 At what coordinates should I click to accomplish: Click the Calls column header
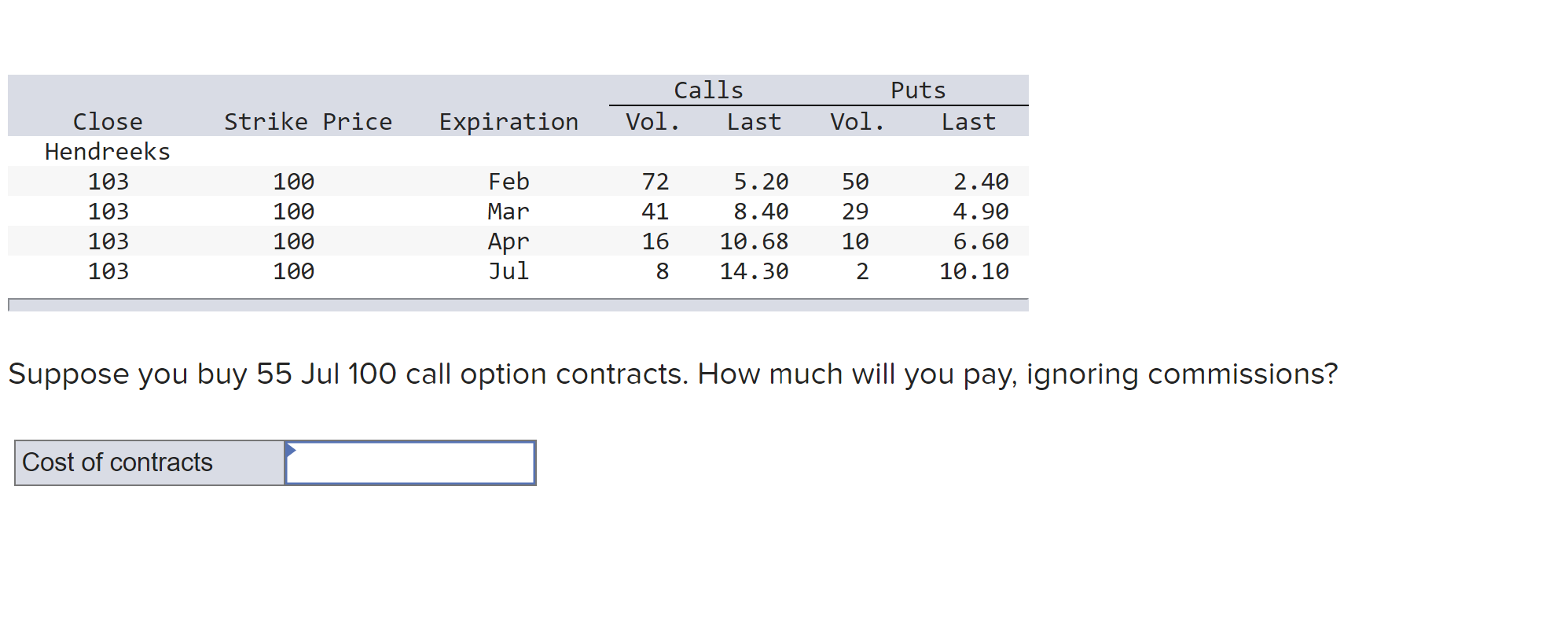pyautogui.click(x=707, y=89)
